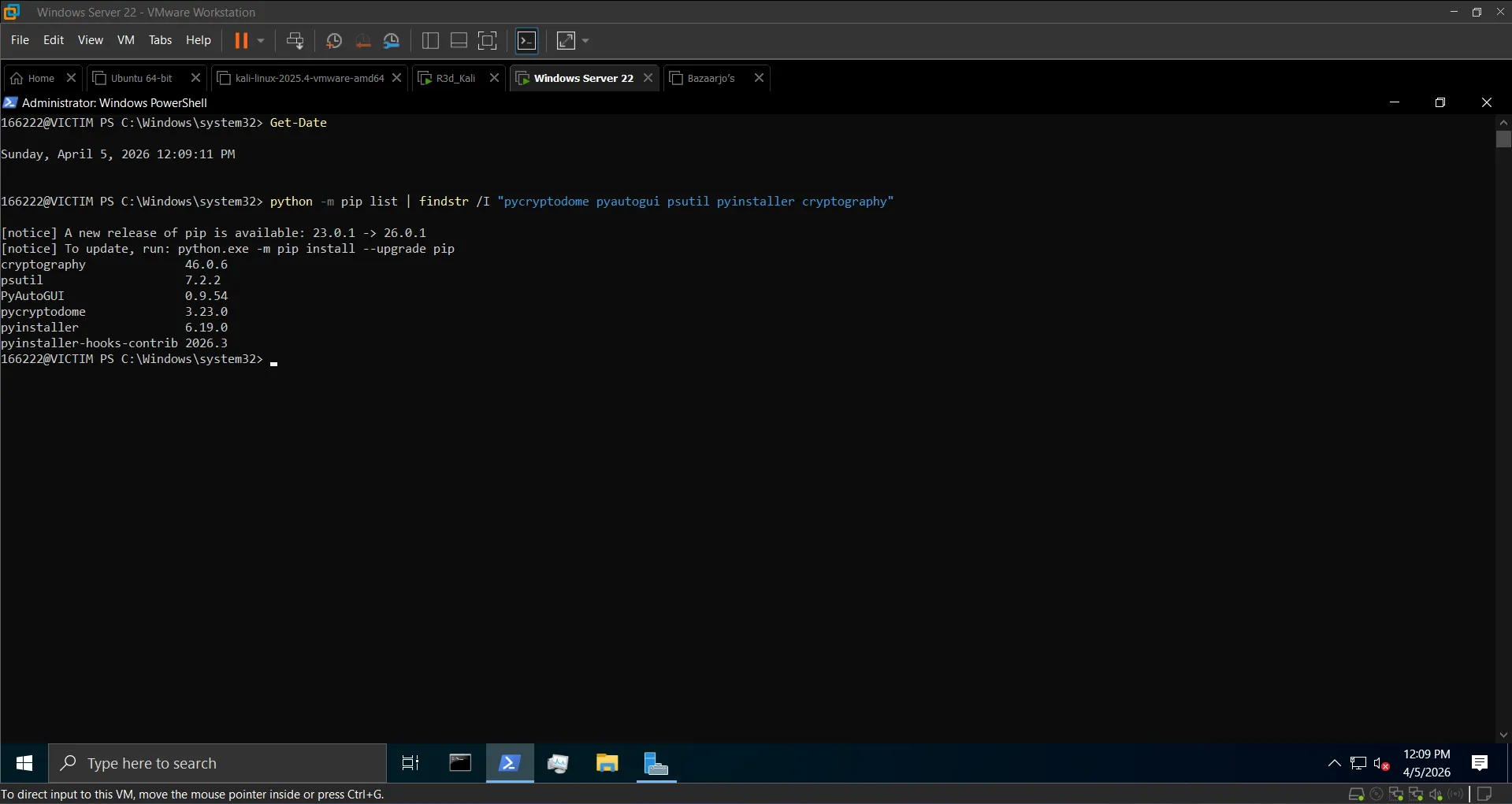This screenshot has height=804, width=1512.
Task: Open the VMware message log icon
Action: pos(1484,794)
